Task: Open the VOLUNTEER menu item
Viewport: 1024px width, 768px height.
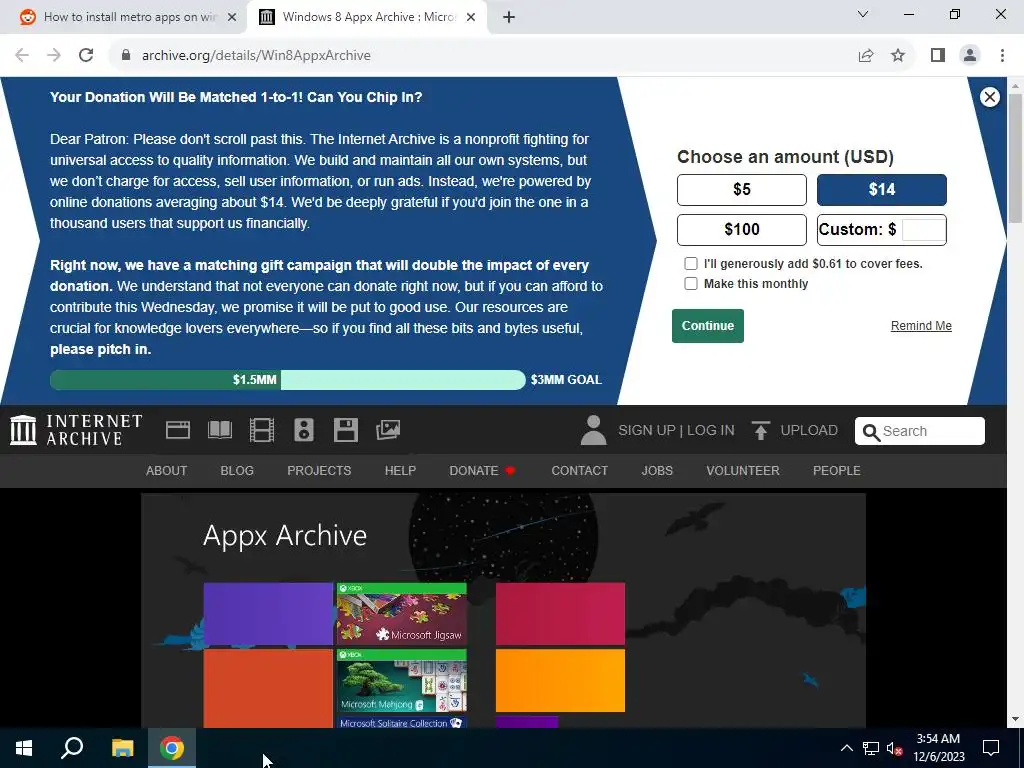Action: tap(743, 471)
